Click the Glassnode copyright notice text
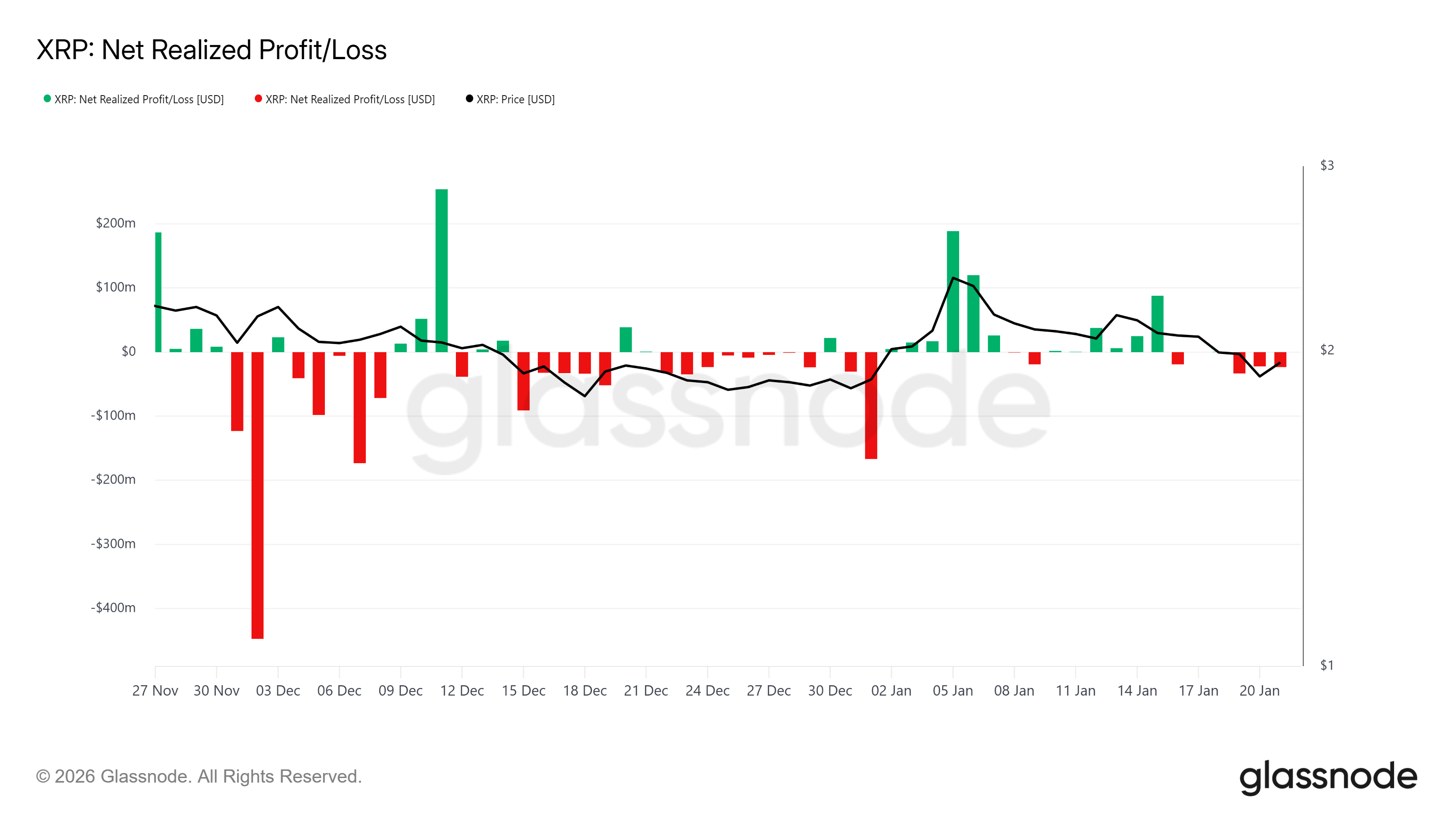The width and height of the screenshot is (1456, 819). (x=198, y=776)
